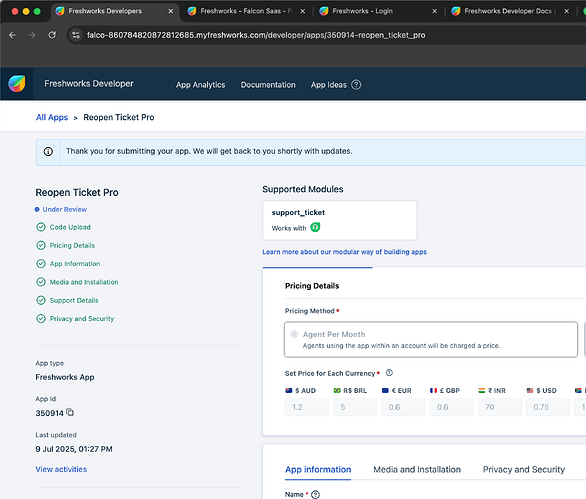Open App Ideas in the top navigation
Screen dimensions: 586x499
[329, 85]
